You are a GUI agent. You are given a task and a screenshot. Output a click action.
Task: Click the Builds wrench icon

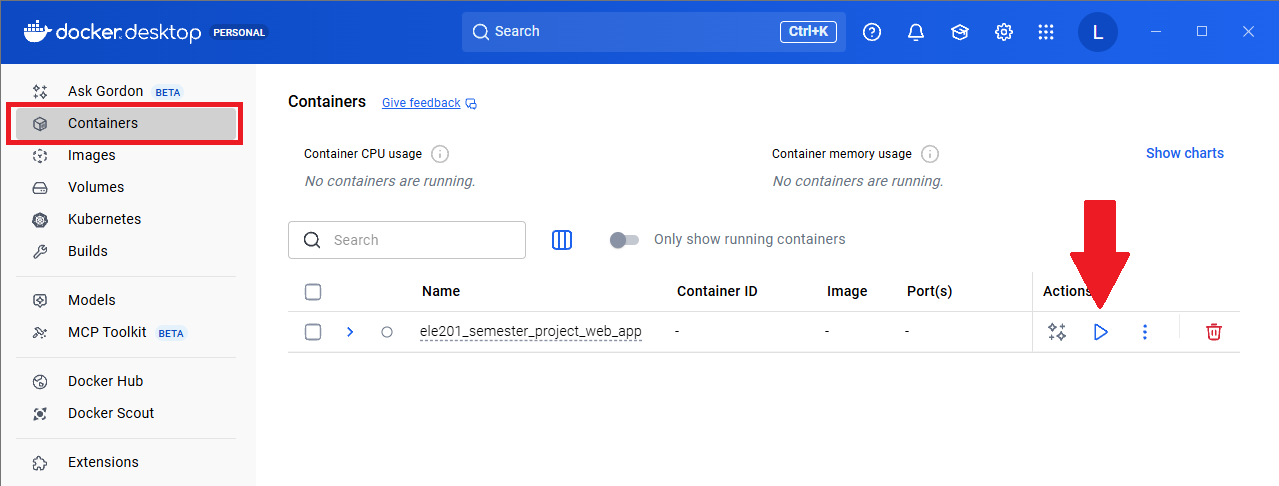pyautogui.click(x=40, y=252)
